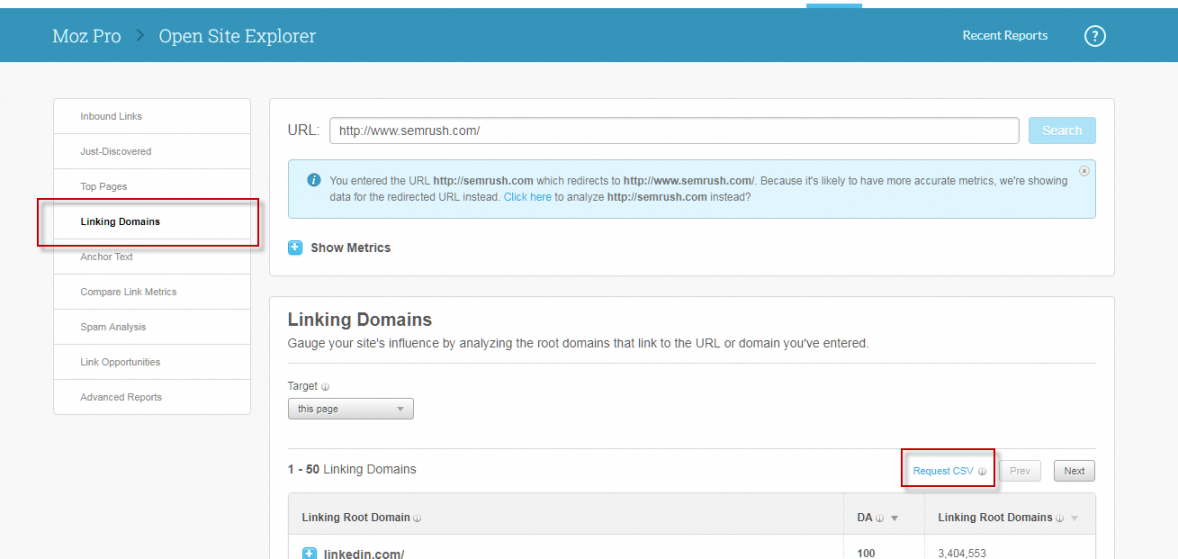Click info icon next to Target

coord(326,387)
